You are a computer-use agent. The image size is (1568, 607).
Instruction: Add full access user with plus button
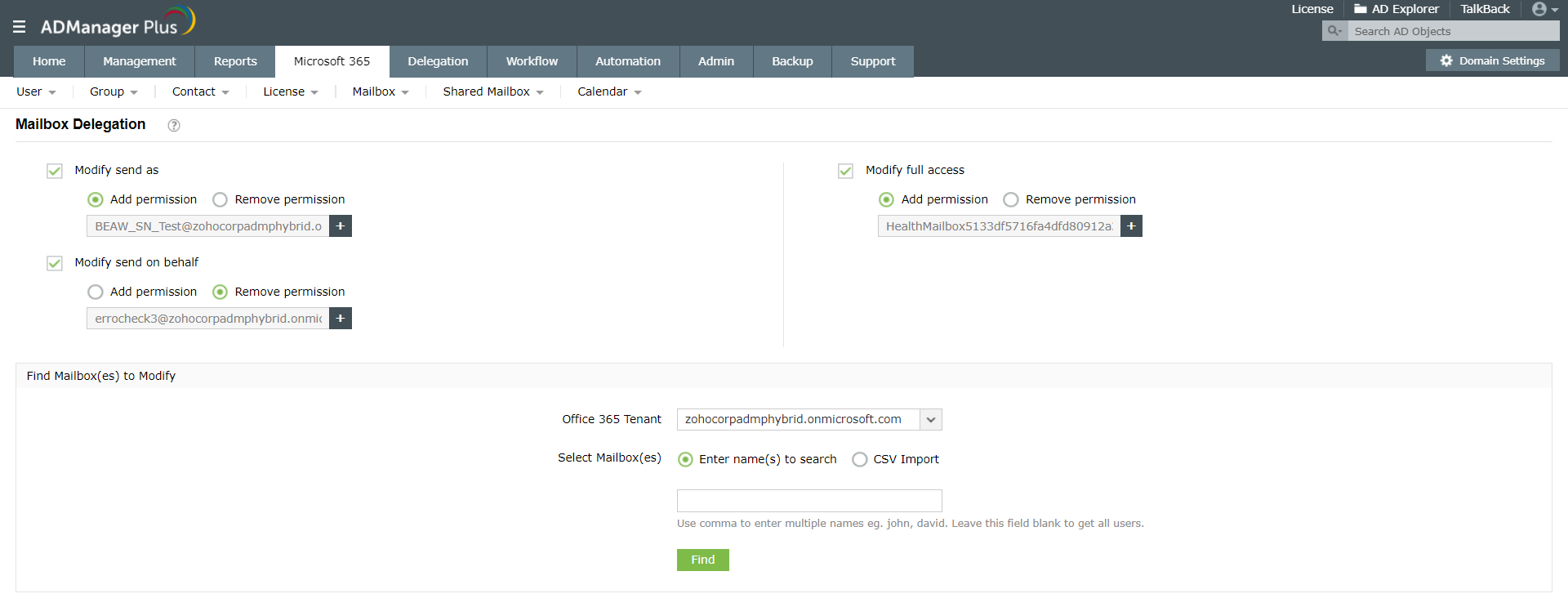pyautogui.click(x=1131, y=226)
